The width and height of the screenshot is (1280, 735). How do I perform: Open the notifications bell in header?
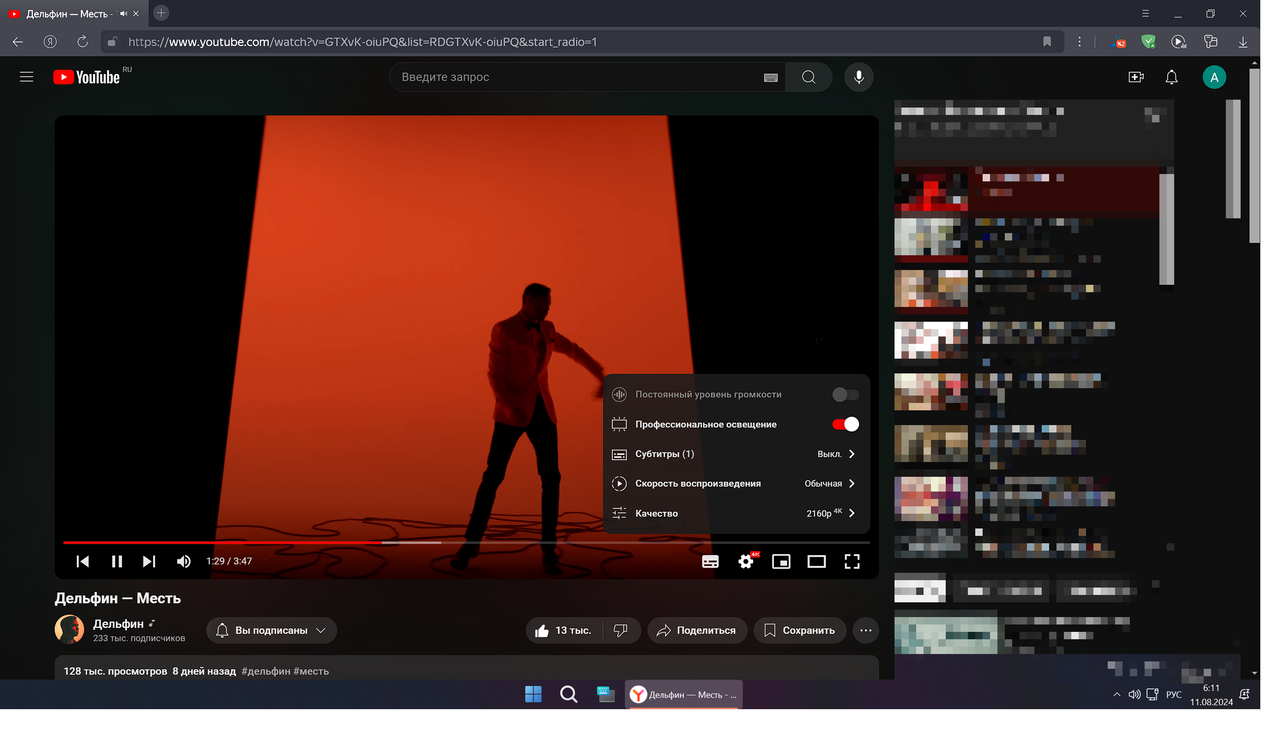(x=1171, y=77)
